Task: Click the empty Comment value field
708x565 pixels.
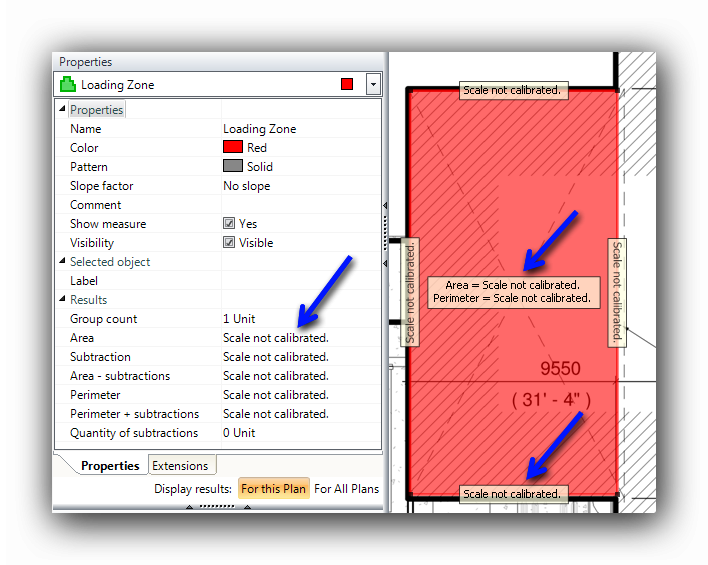Action: coord(301,205)
